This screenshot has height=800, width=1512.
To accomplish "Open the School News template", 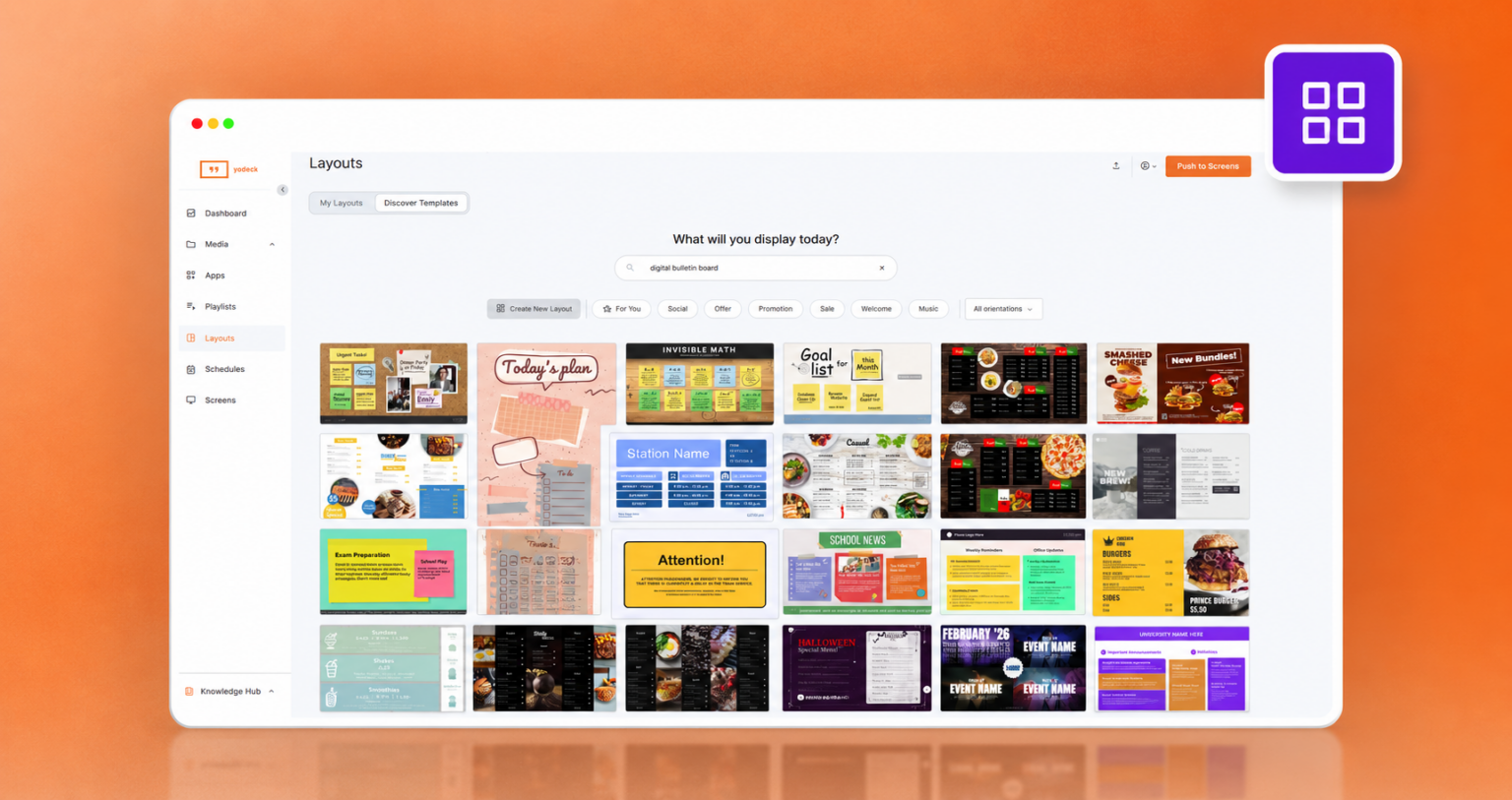I will [x=857, y=572].
